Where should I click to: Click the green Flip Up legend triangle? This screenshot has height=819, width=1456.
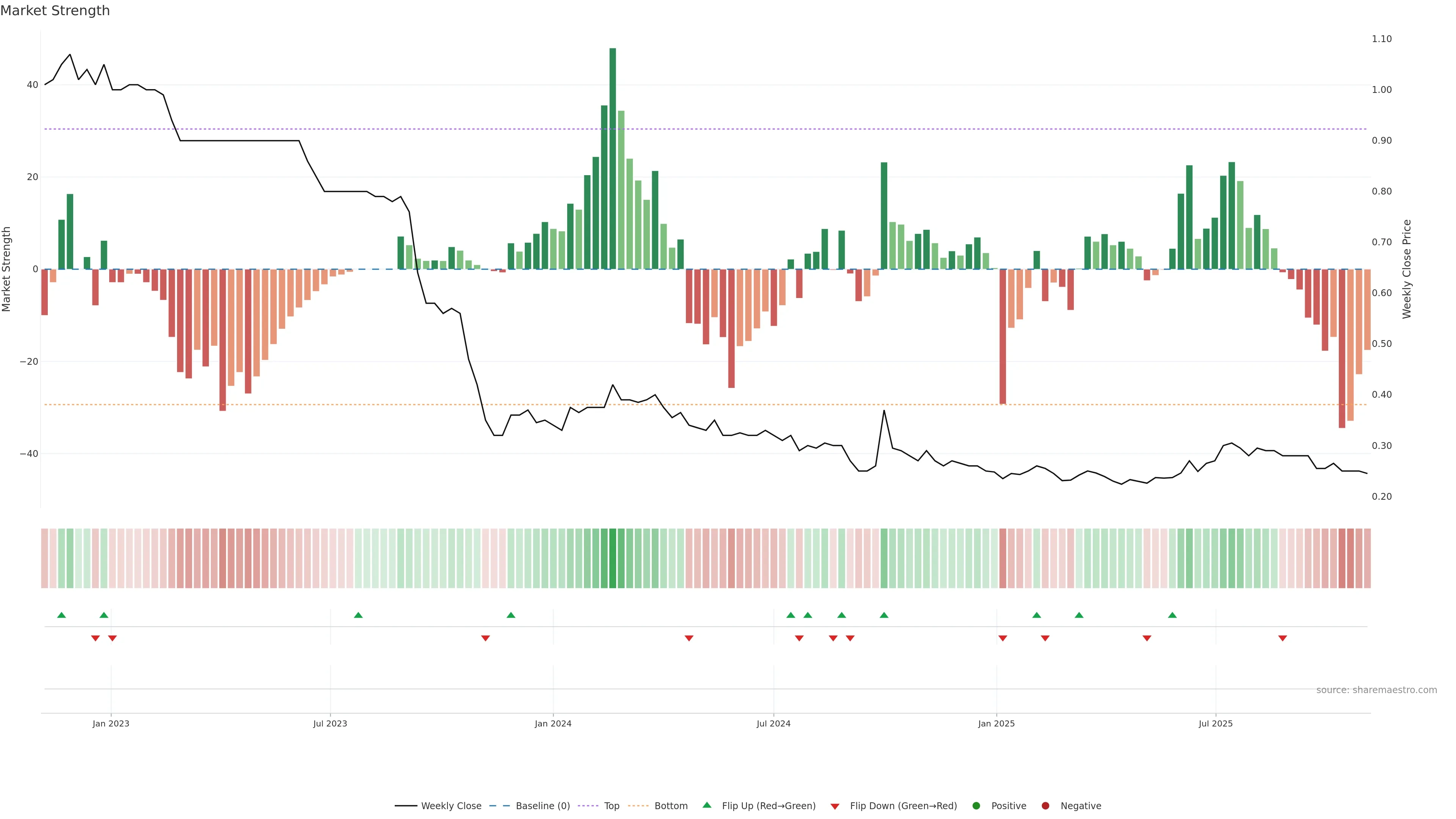point(706,805)
